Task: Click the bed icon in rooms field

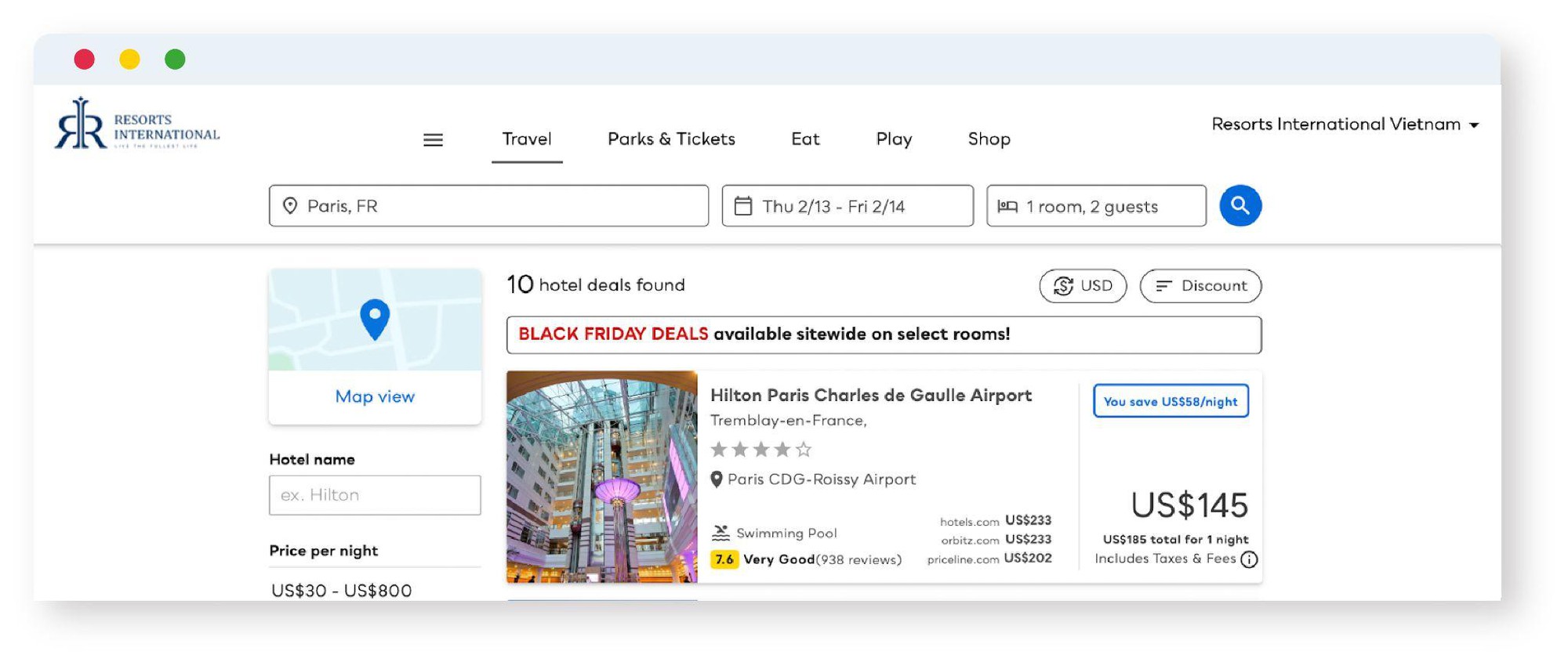Action: click(1007, 206)
